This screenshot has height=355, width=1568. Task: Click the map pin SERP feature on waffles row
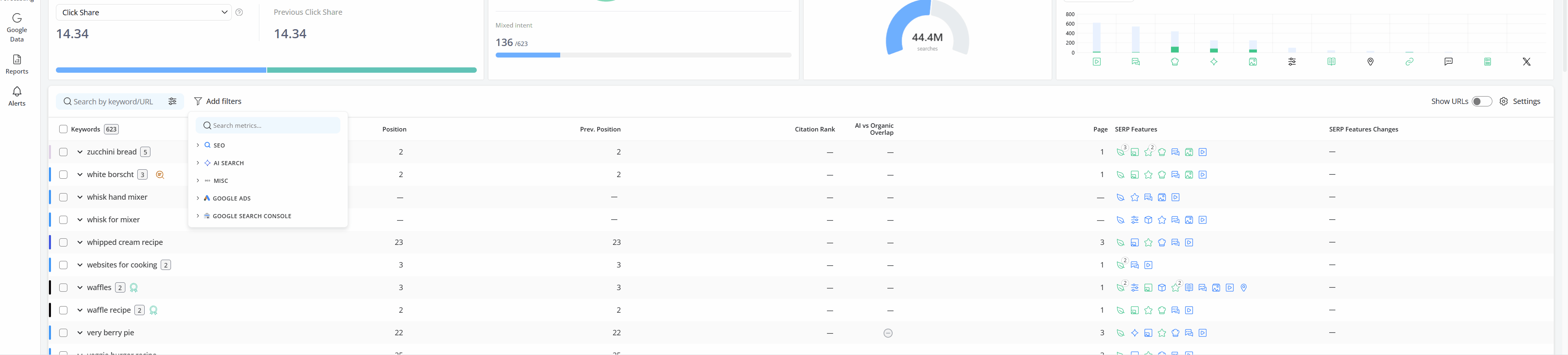click(1244, 287)
